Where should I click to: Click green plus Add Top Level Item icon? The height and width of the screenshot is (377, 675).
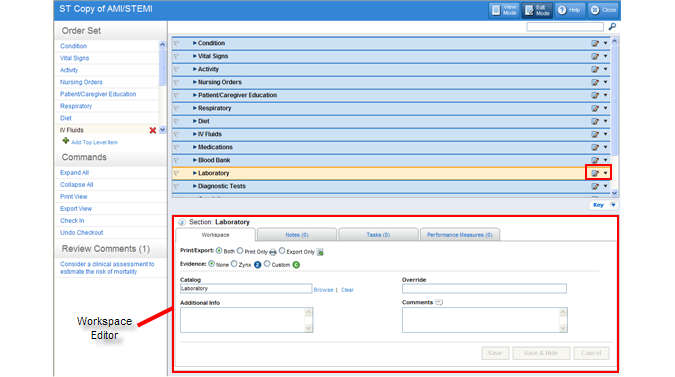[65, 141]
